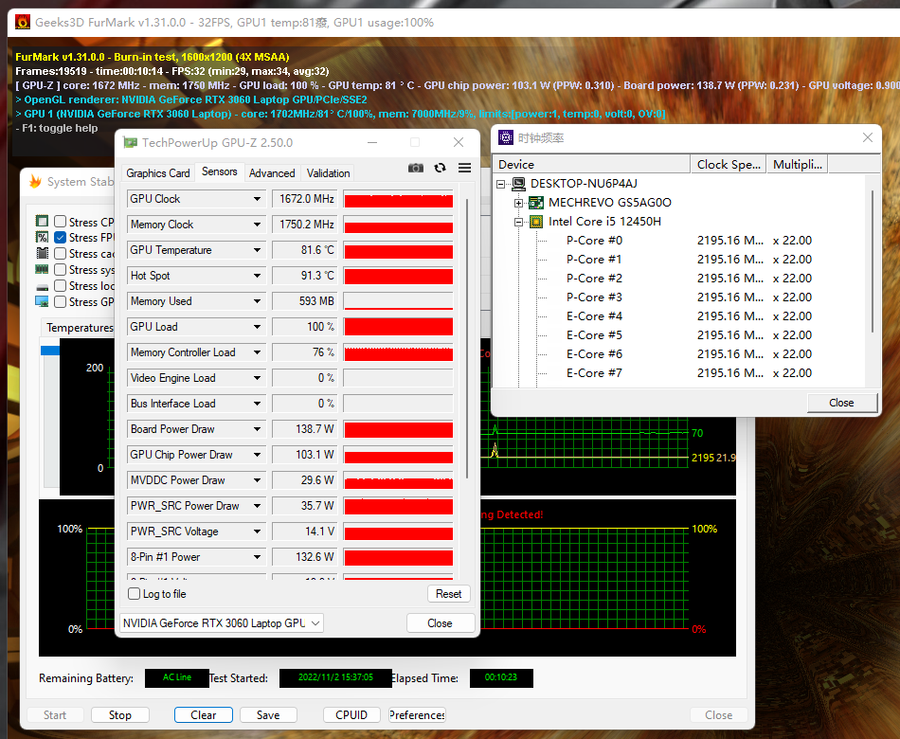900x739 pixels.
Task: Click the GPU-Z screenshot camera icon
Action: coord(416,168)
